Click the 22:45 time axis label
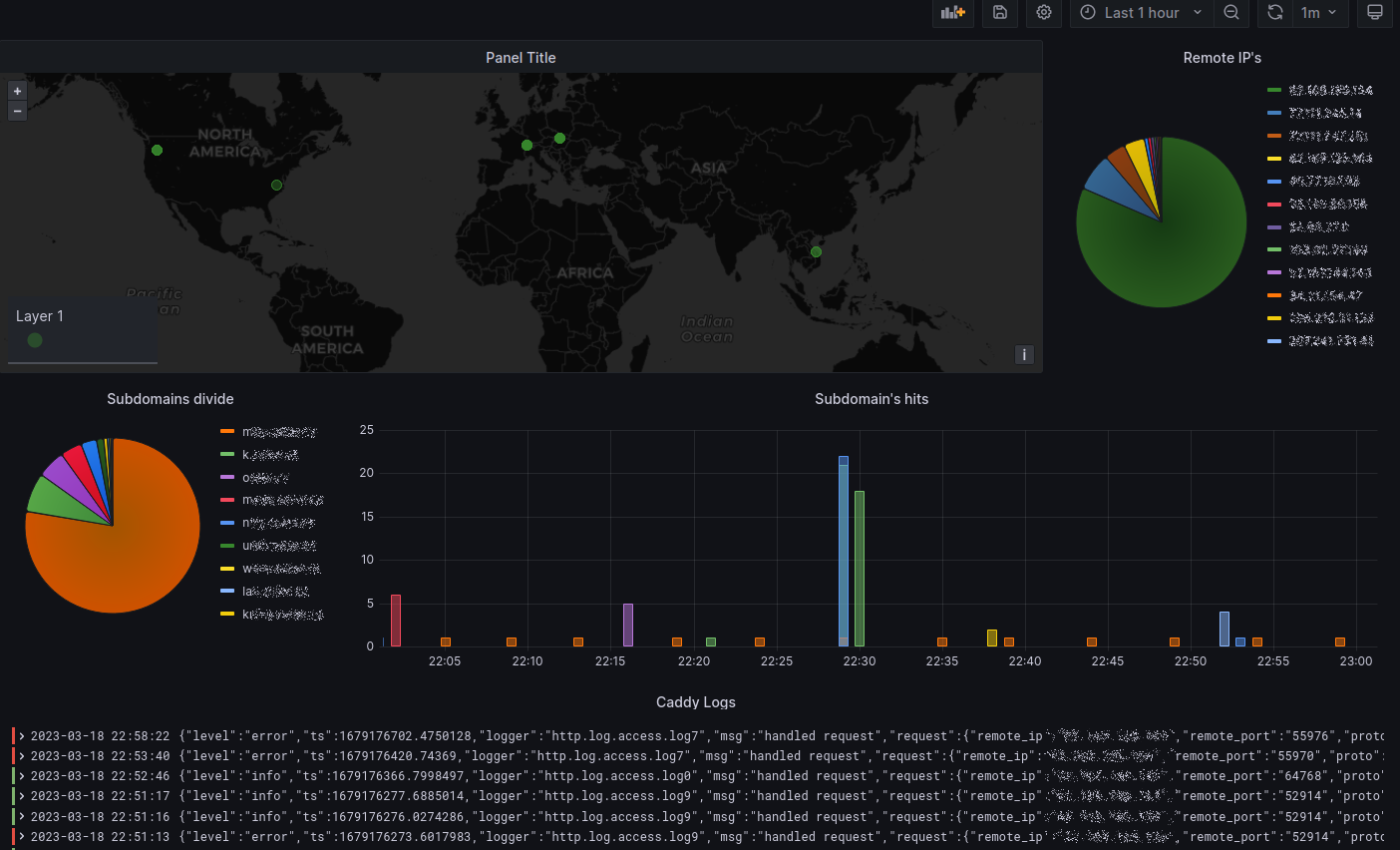This screenshot has height=850, width=1400. click(1108, 661)
